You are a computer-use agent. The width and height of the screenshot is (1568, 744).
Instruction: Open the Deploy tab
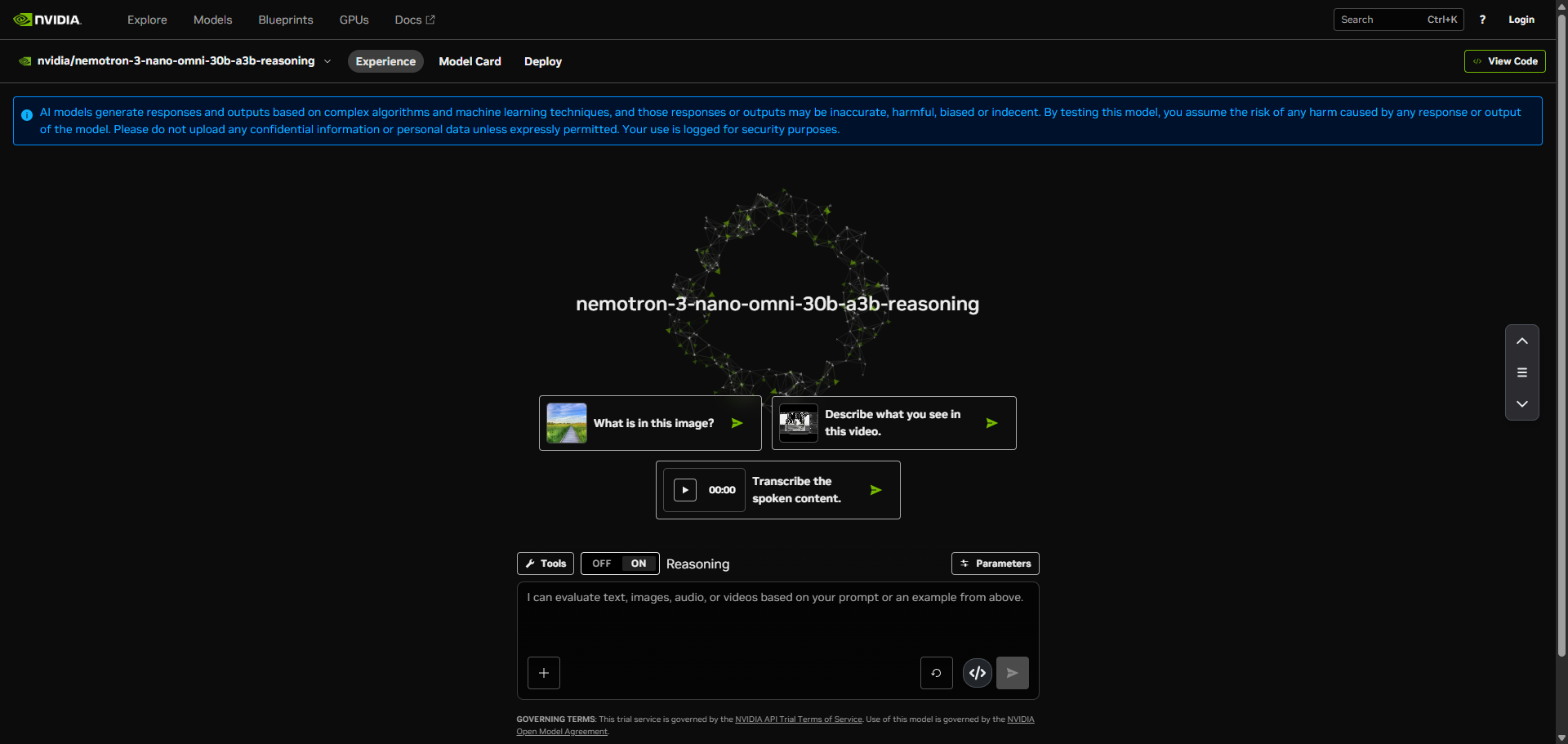coord(543,61)
